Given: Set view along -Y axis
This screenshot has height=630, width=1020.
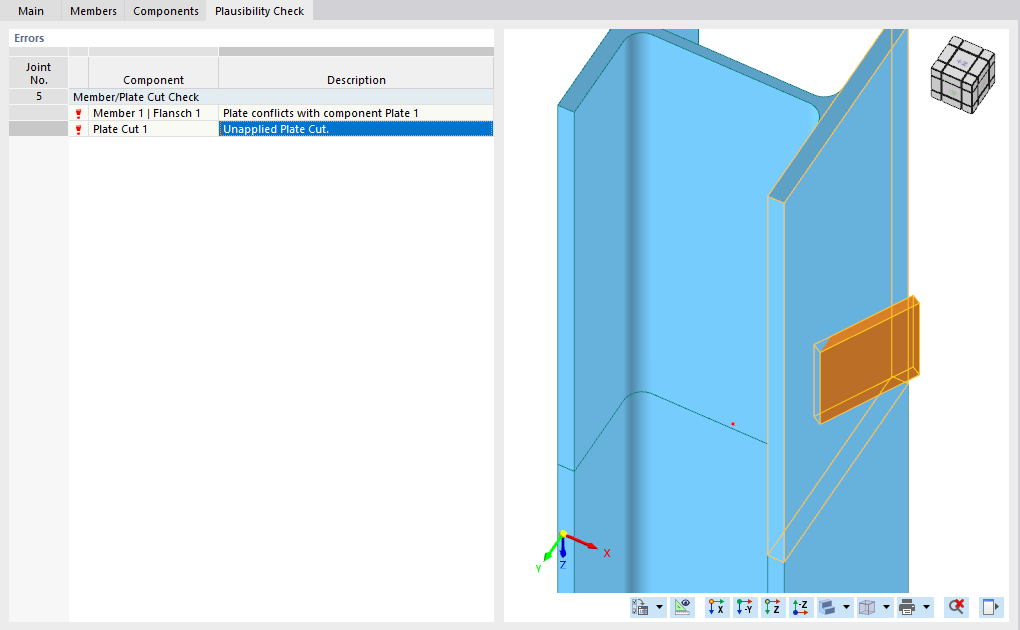Looking at the screenshot, I should click(745, 607).
